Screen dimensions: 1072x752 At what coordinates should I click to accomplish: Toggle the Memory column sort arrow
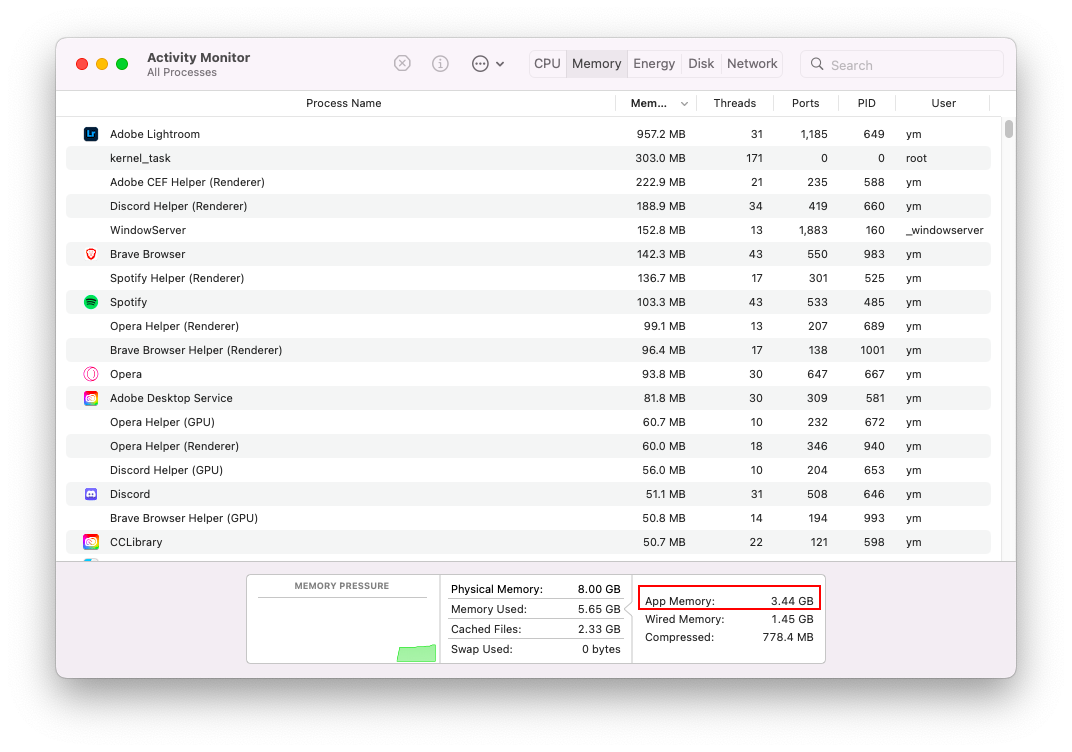click(684, 104)
